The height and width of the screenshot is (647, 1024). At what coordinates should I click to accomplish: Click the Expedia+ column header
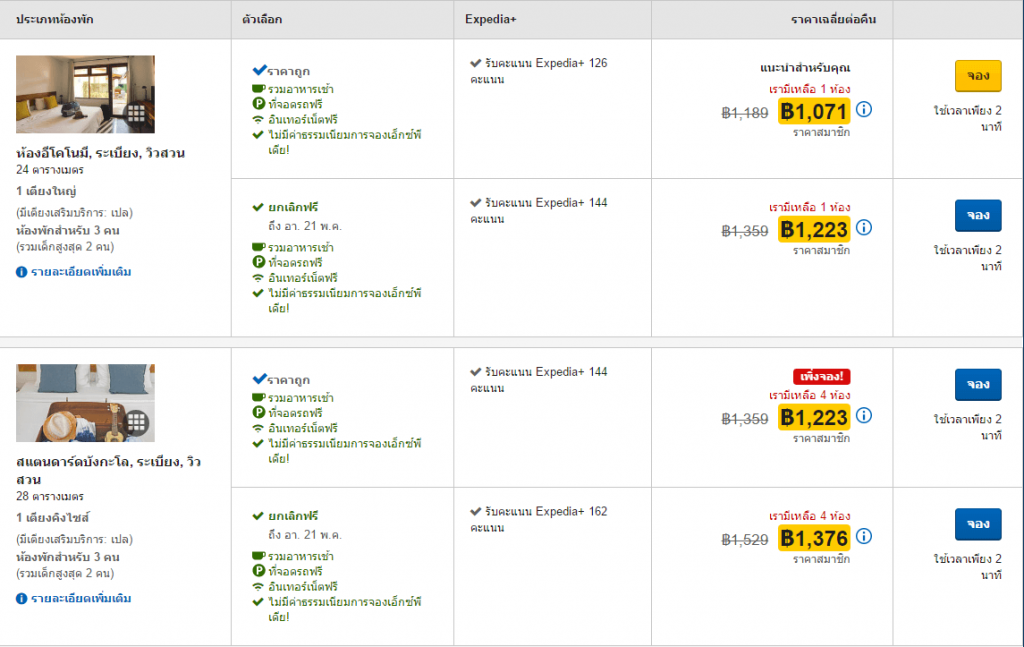[x=489, y=20]
